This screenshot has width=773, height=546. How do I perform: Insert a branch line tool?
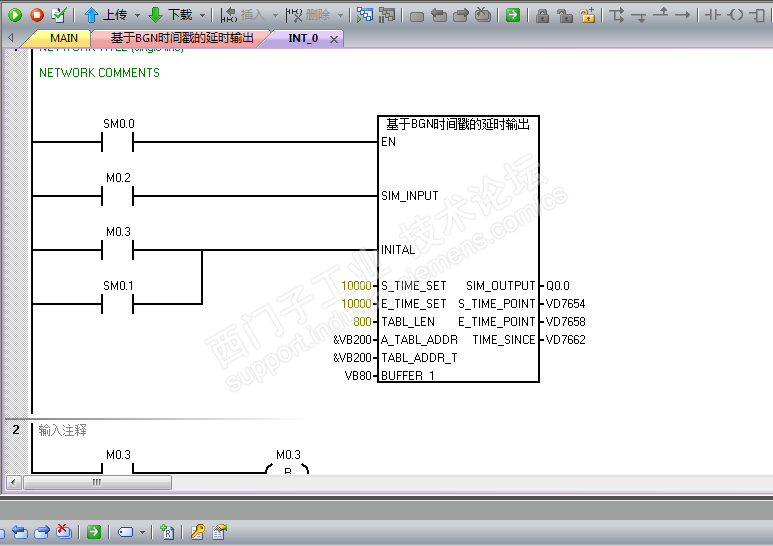pos(617,15)
